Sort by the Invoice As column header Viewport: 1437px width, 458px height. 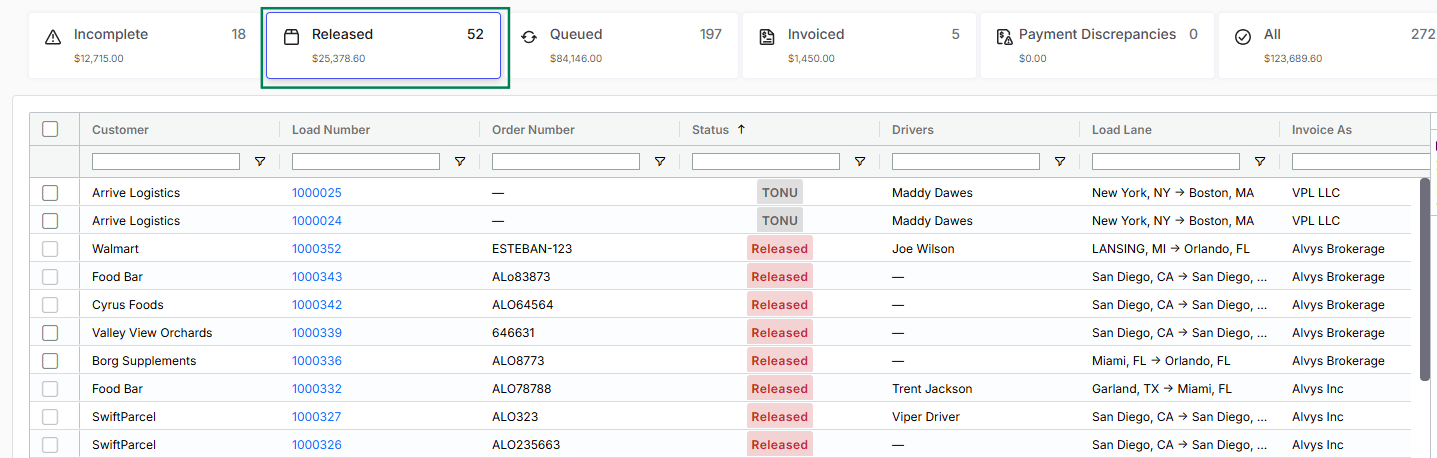[x=1322, y=129]
